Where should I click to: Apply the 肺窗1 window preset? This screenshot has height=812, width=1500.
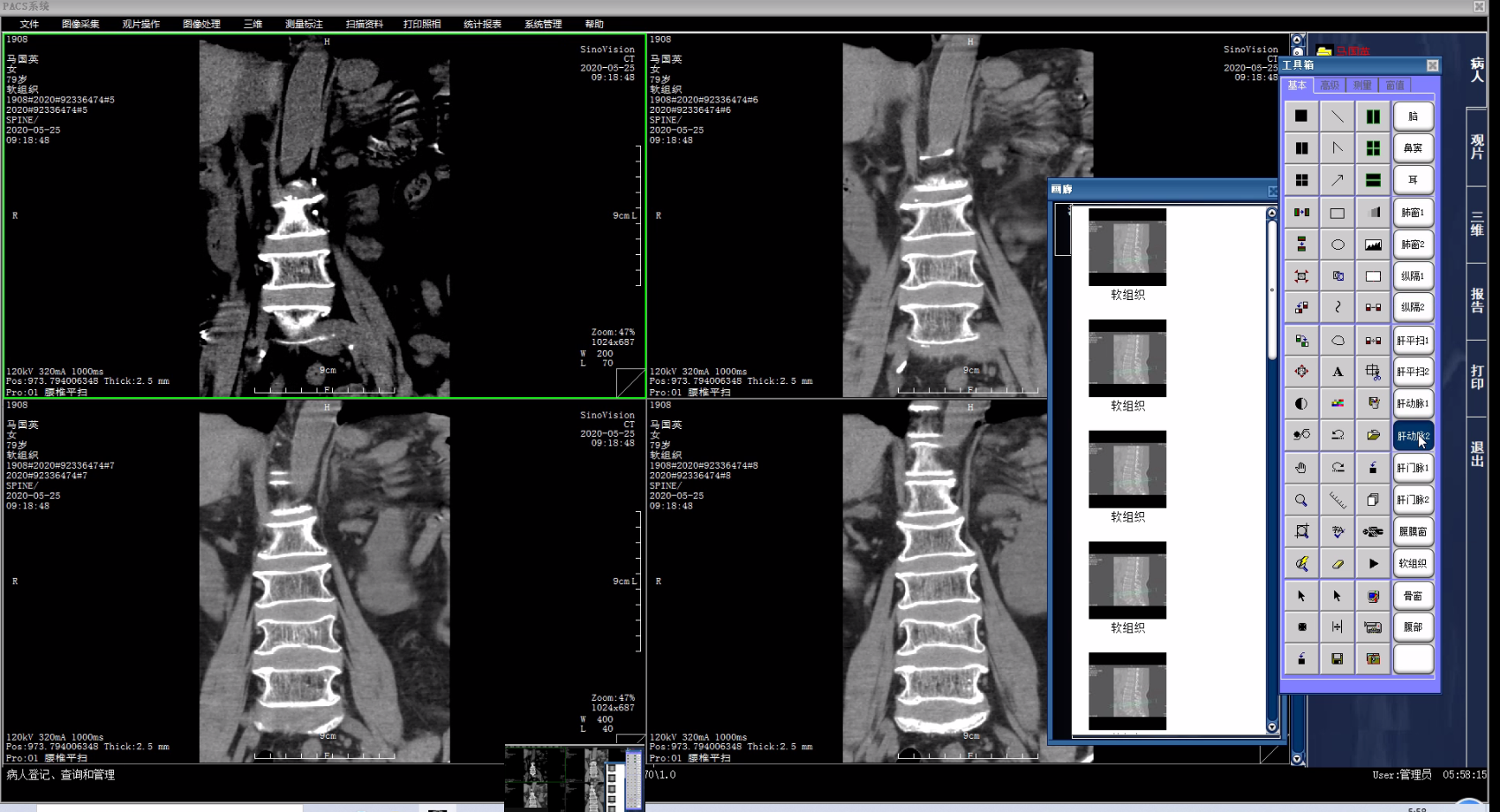1413,213
